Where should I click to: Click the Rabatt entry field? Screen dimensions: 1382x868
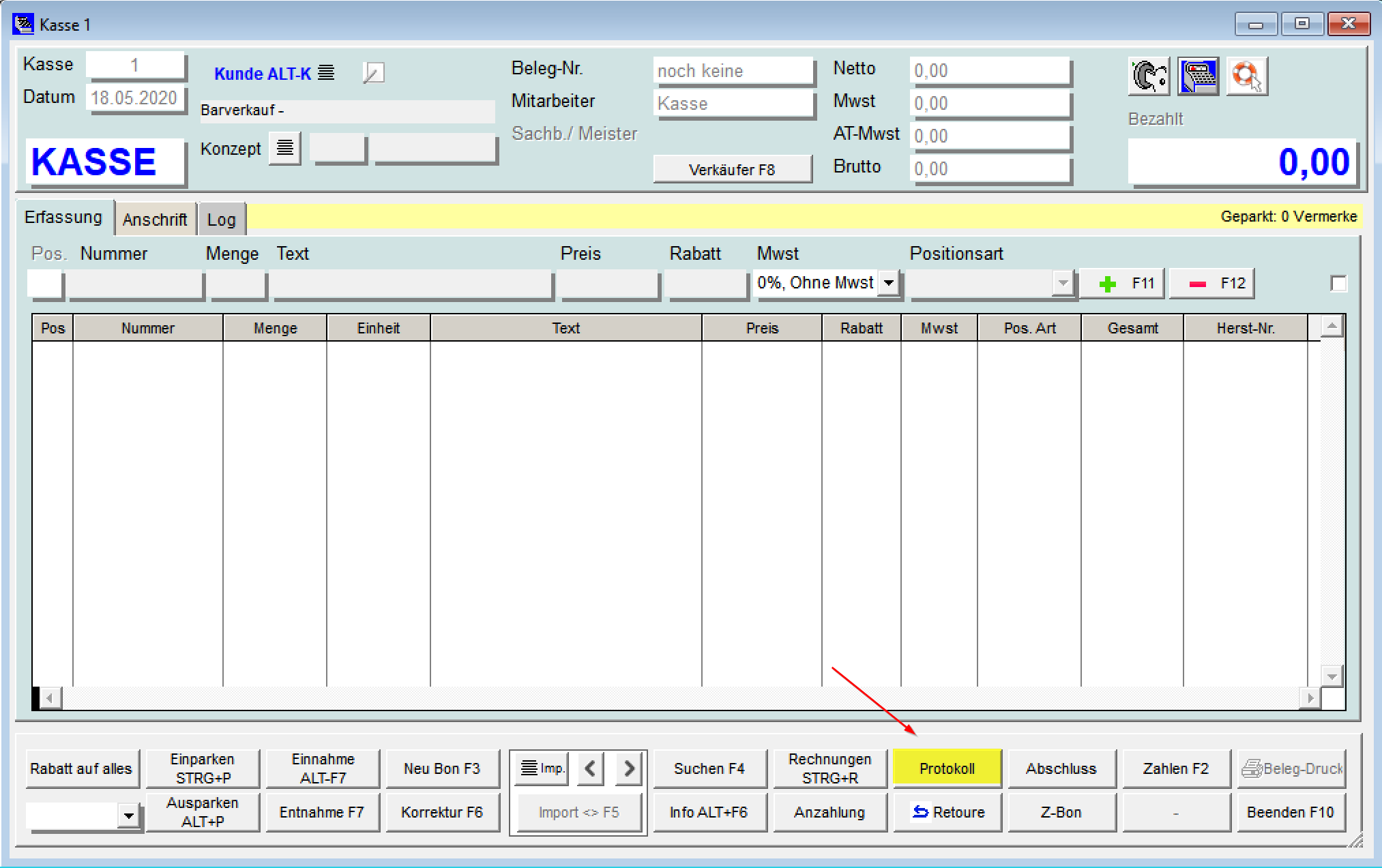coord(707,284)
